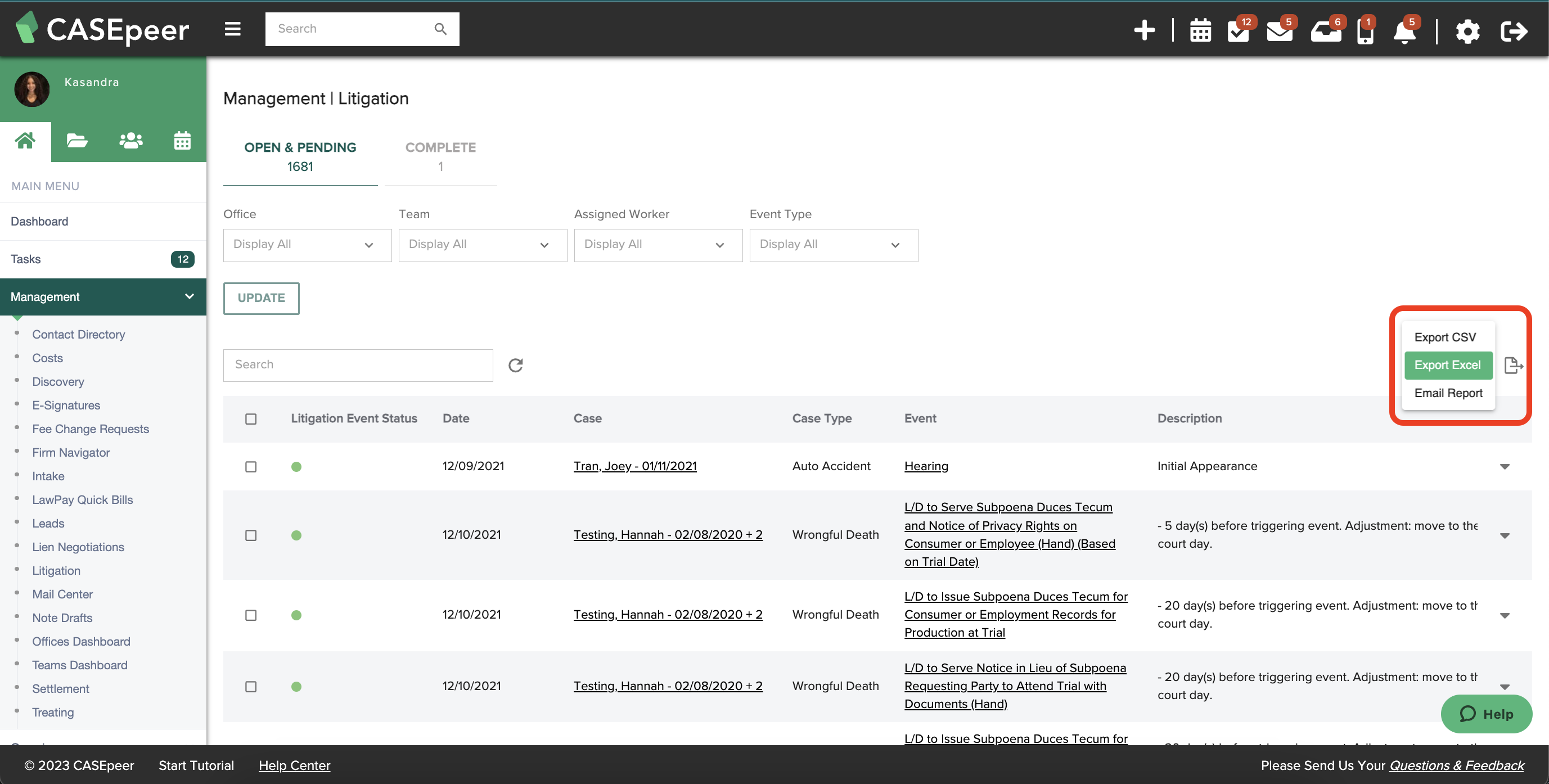Expand the Initial Appearance row arrow
Screen dimensions: 1549x784
[x=1505, y=467]
